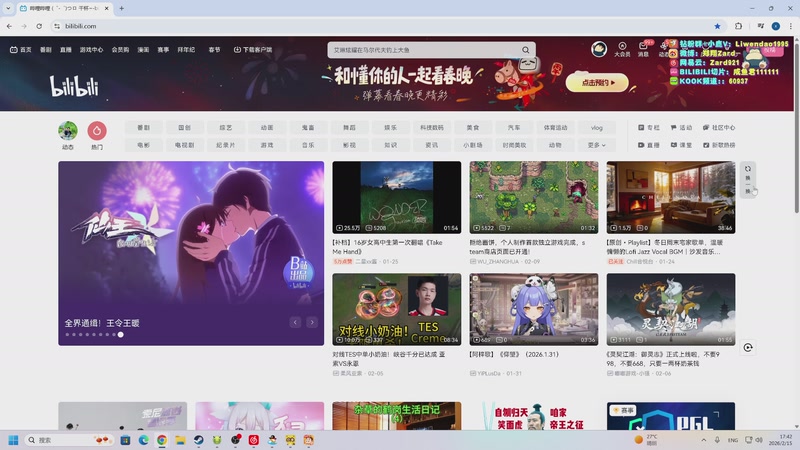The height and width of the screenshot is (450, 800).
Task: Open the 活动 events shortcut
Action: 681,128
